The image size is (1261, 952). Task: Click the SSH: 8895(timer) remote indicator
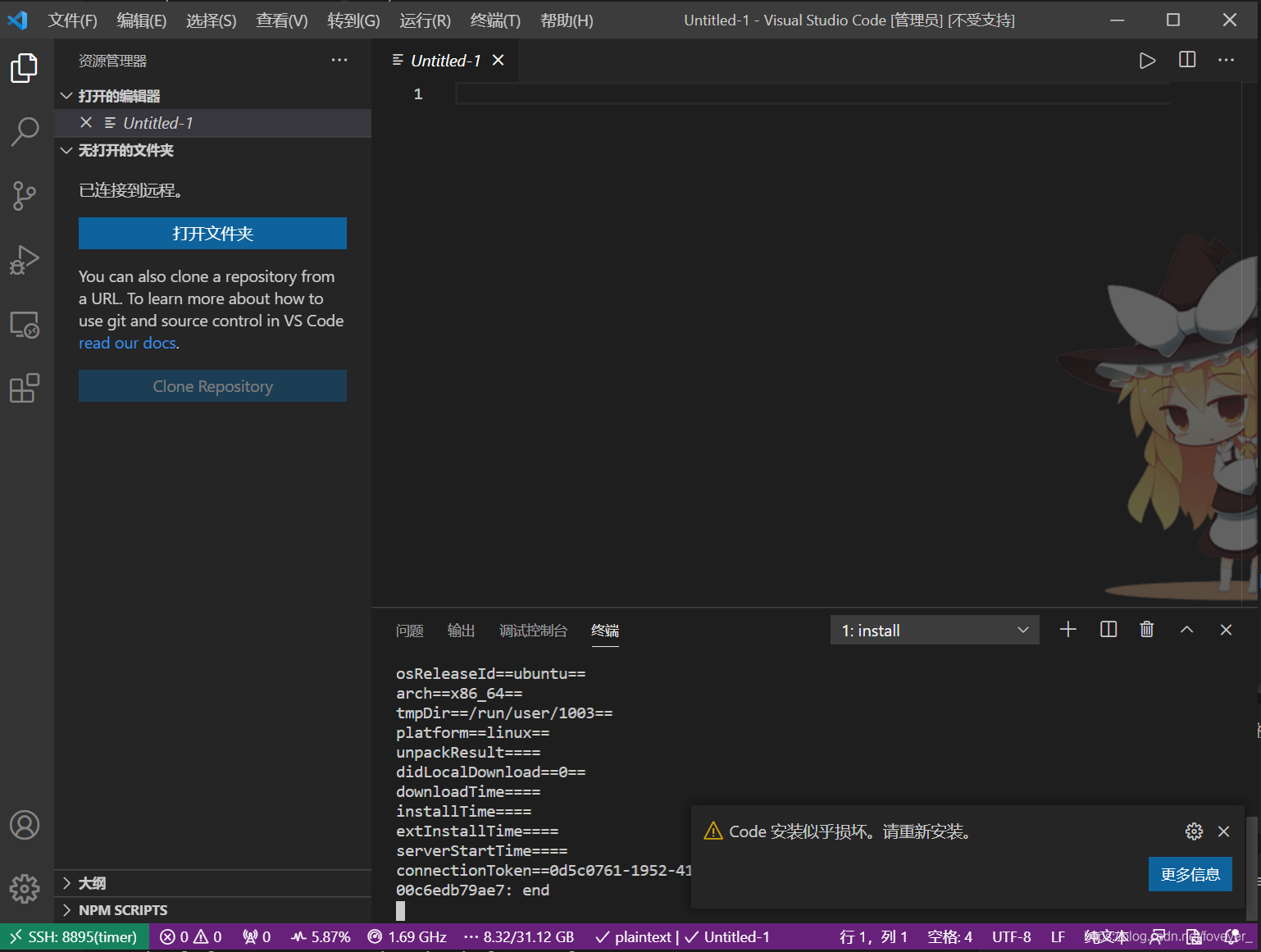[74, 937]
